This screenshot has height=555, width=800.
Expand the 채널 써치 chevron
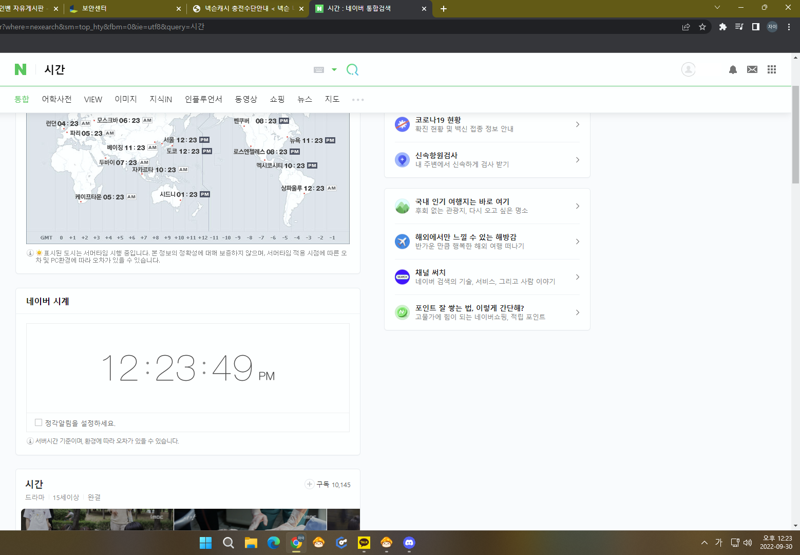[578, 277]
